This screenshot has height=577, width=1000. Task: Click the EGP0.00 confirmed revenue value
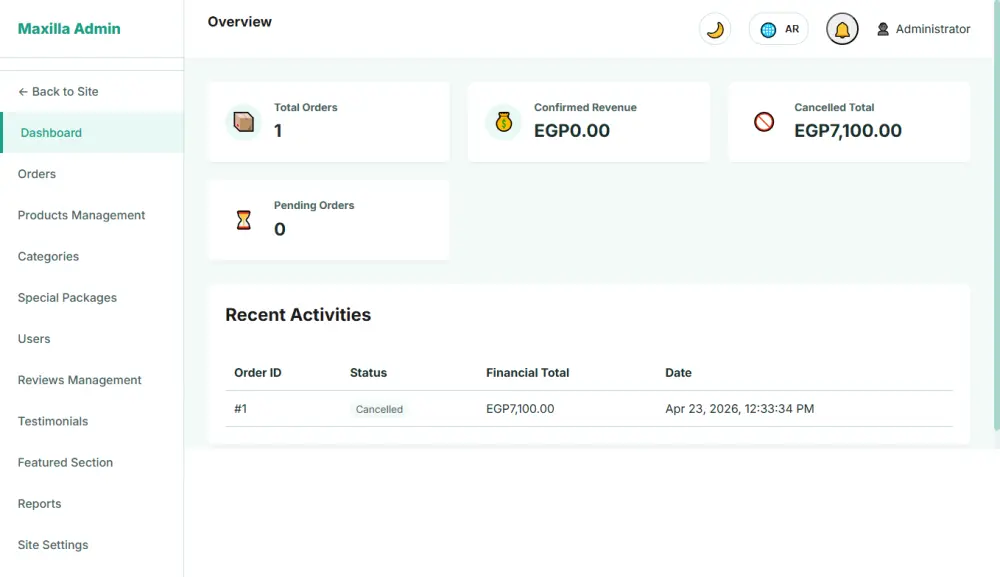(x=571, y=131)
